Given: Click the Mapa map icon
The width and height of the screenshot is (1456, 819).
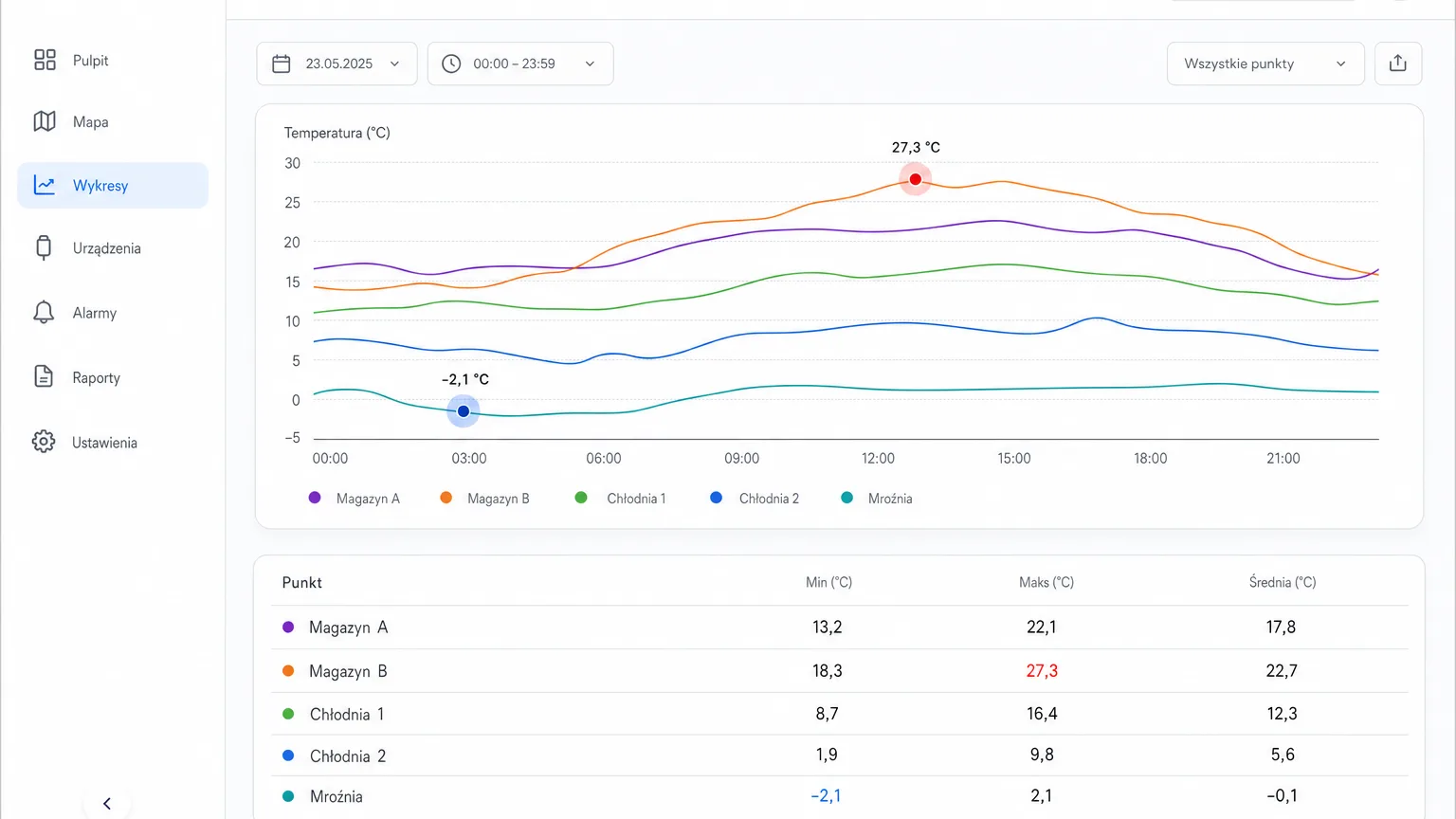Looking at the screenshot, I should coord(45,121).
